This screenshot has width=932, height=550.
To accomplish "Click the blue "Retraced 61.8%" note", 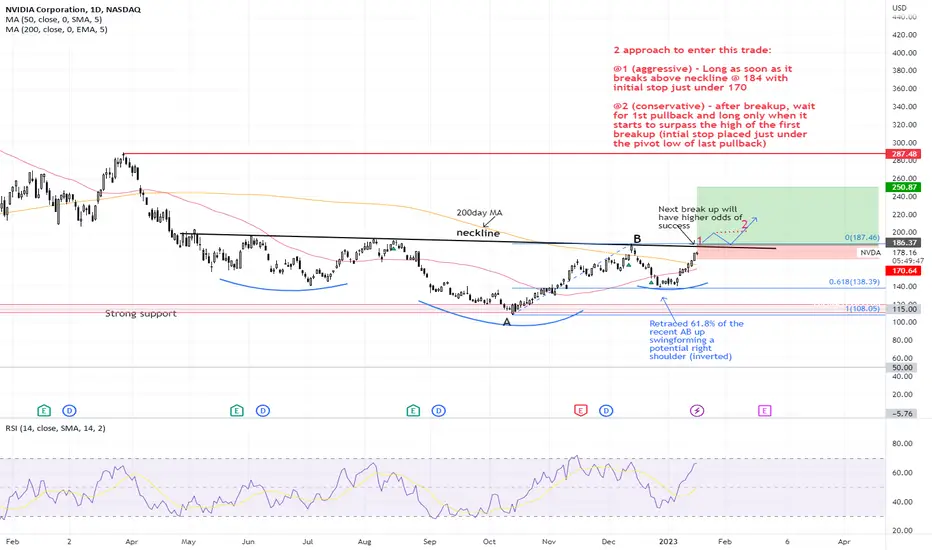I will tap(696, 340).
